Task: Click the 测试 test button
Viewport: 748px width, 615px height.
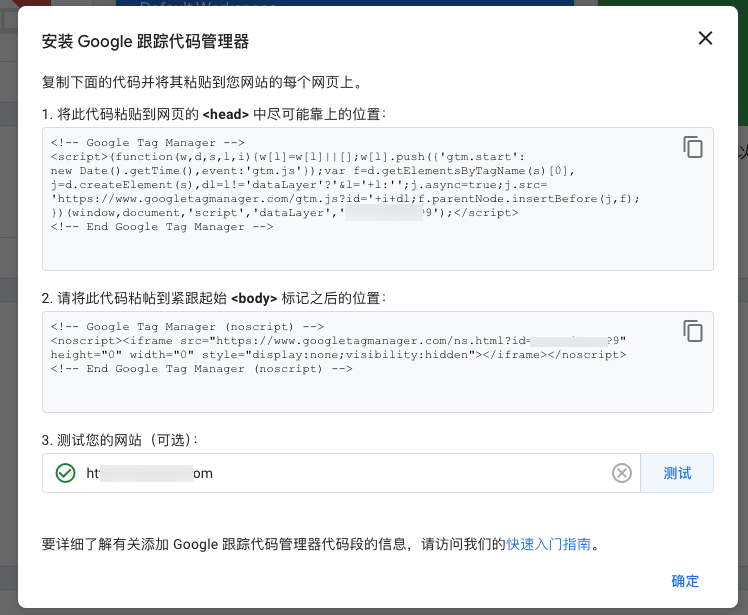Action: [677, 473]
